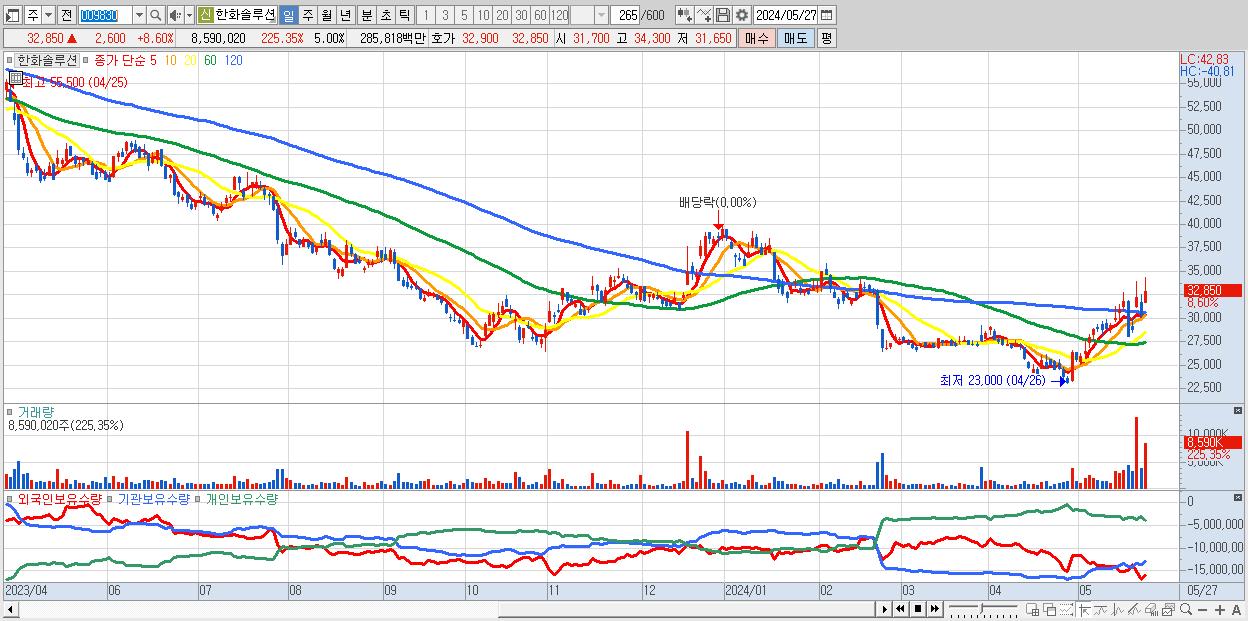Click 개인보유수량 legend label
The image size is (1248, 621).
point(241,498)
